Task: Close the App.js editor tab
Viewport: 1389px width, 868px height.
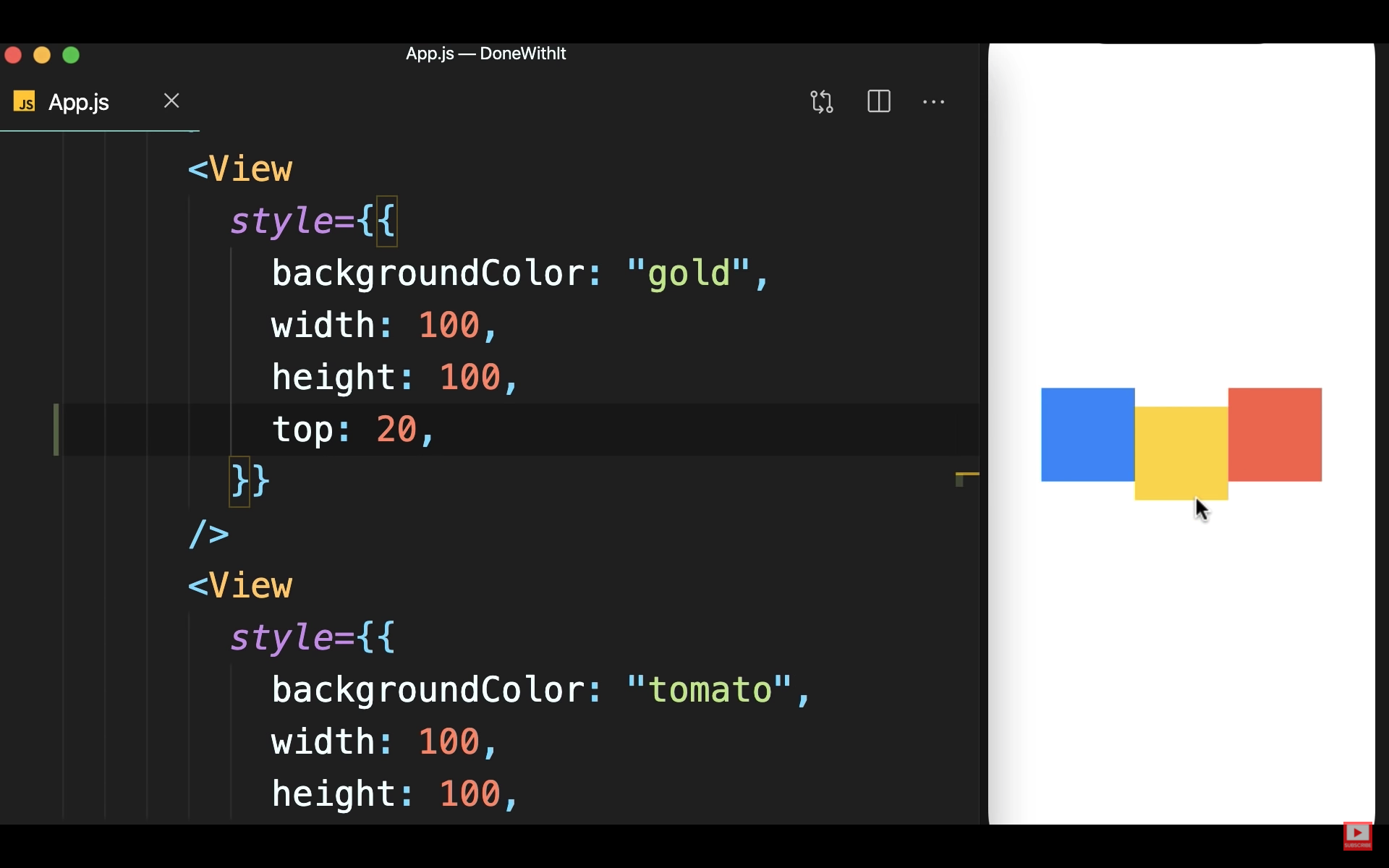Action: pos(171,101)
